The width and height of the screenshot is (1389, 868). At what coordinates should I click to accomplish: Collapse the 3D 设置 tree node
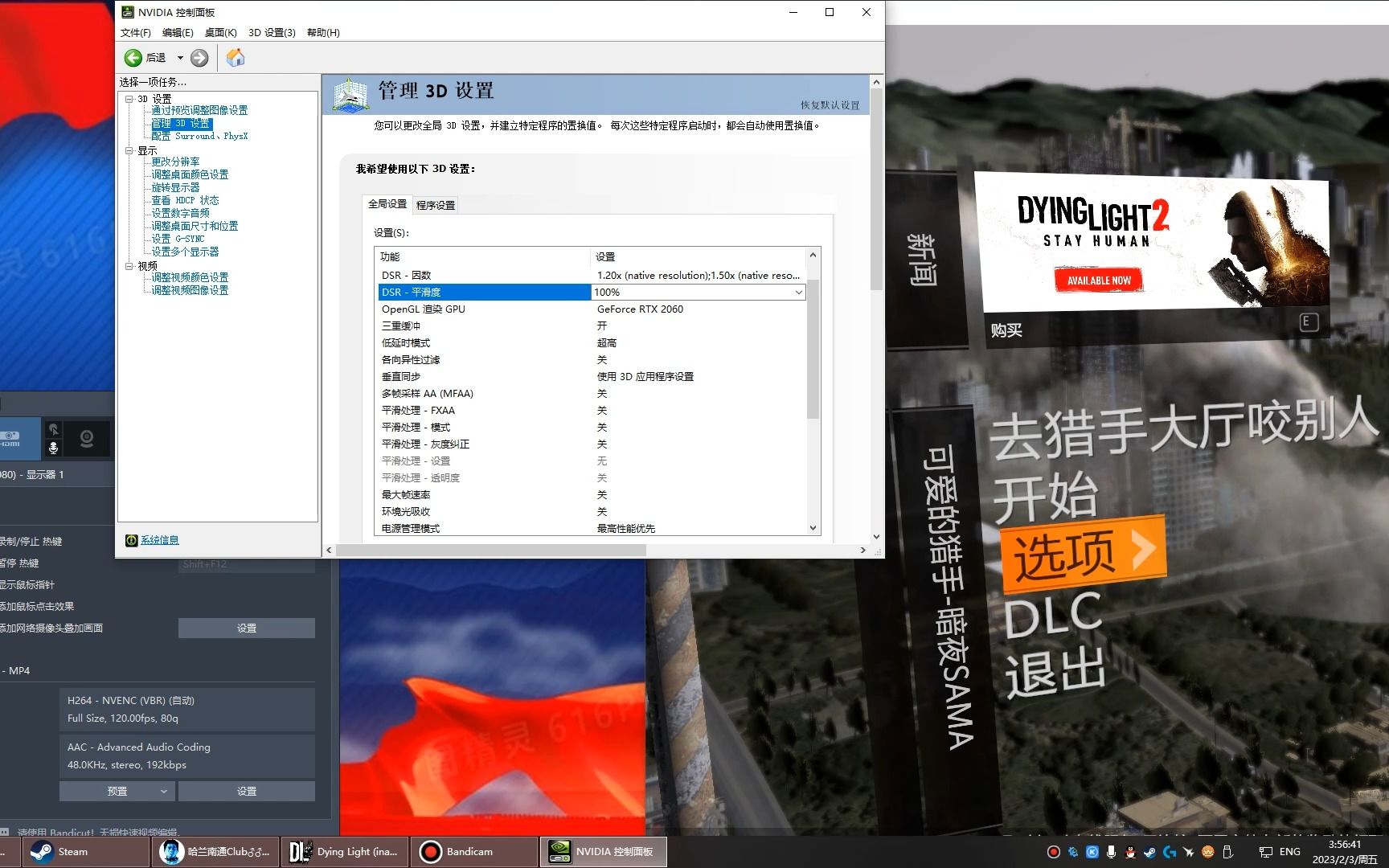(129, 99)
